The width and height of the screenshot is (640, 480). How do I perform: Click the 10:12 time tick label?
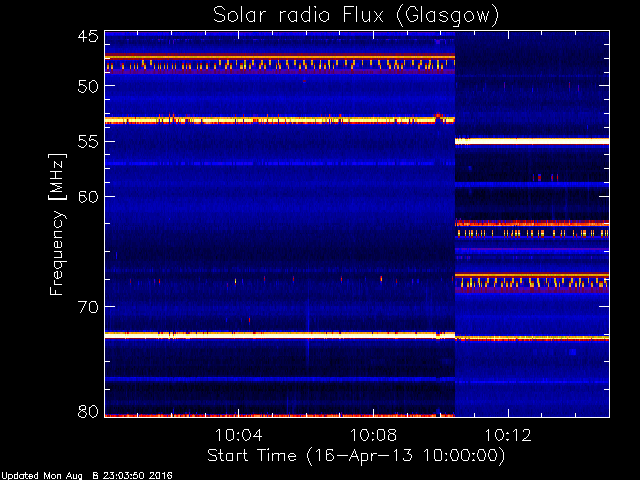[508, 435]
